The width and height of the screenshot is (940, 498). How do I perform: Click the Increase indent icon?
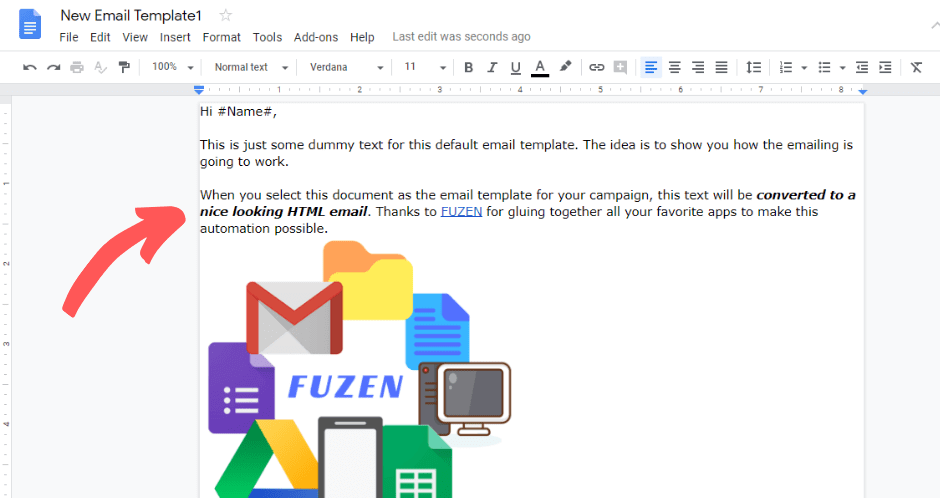pos(885,67)
